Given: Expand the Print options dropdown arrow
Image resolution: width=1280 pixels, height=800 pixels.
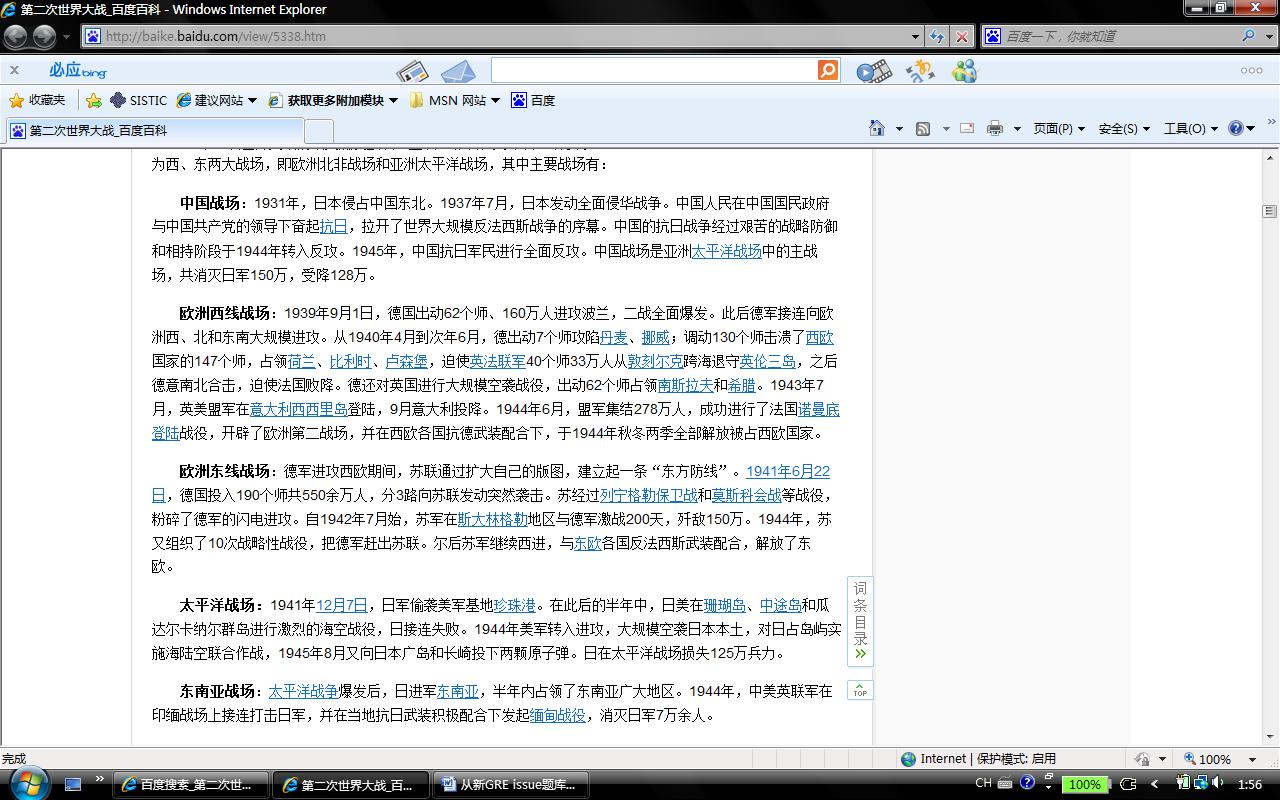Looking at the screenshot, I should pos(1017,128).
